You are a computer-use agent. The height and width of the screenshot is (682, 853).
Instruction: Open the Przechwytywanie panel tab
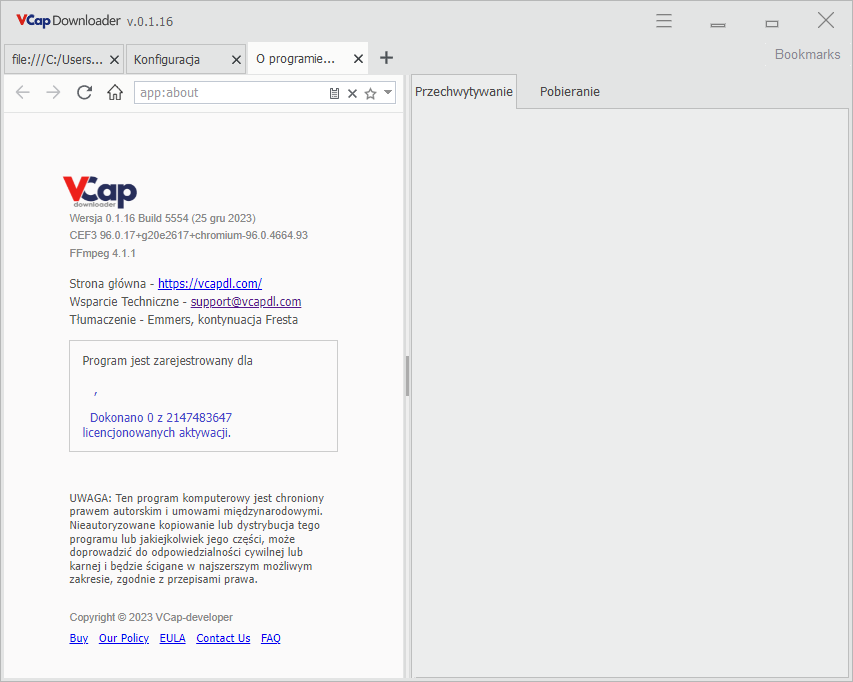click(463, 91)
